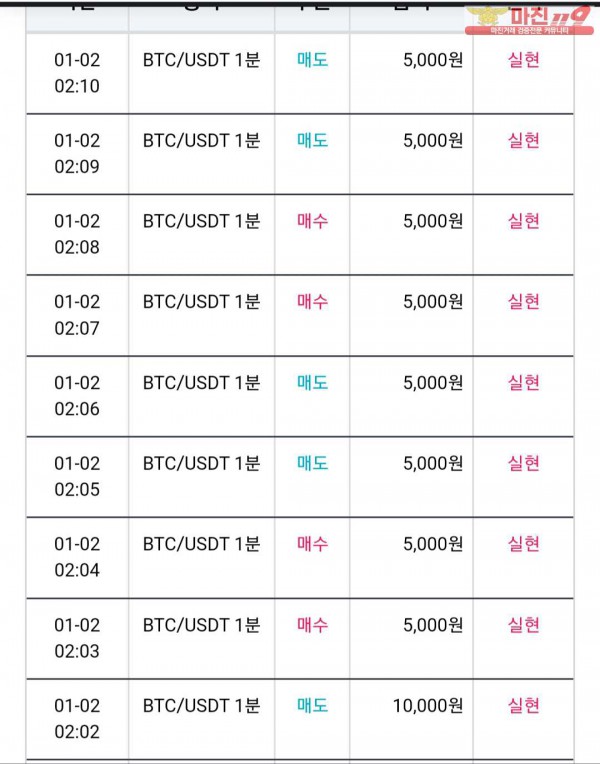
Task: Click 매도 label in the 02:10 trade row
Action: pos(312,60)
